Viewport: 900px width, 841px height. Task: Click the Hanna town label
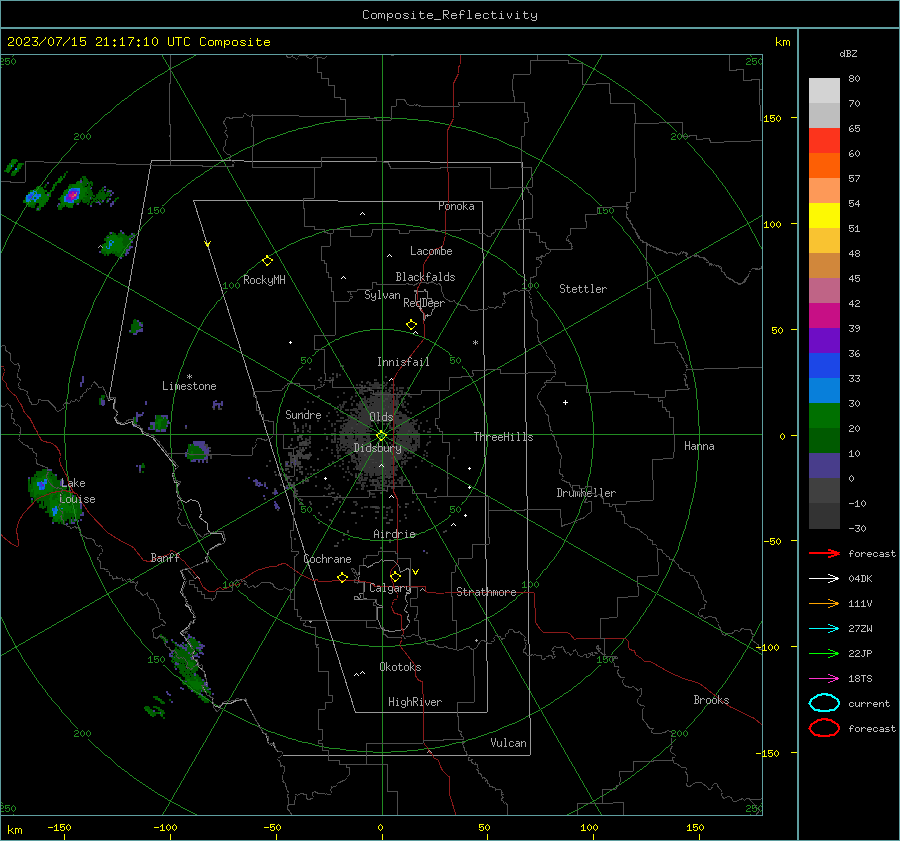pos(699,446)
